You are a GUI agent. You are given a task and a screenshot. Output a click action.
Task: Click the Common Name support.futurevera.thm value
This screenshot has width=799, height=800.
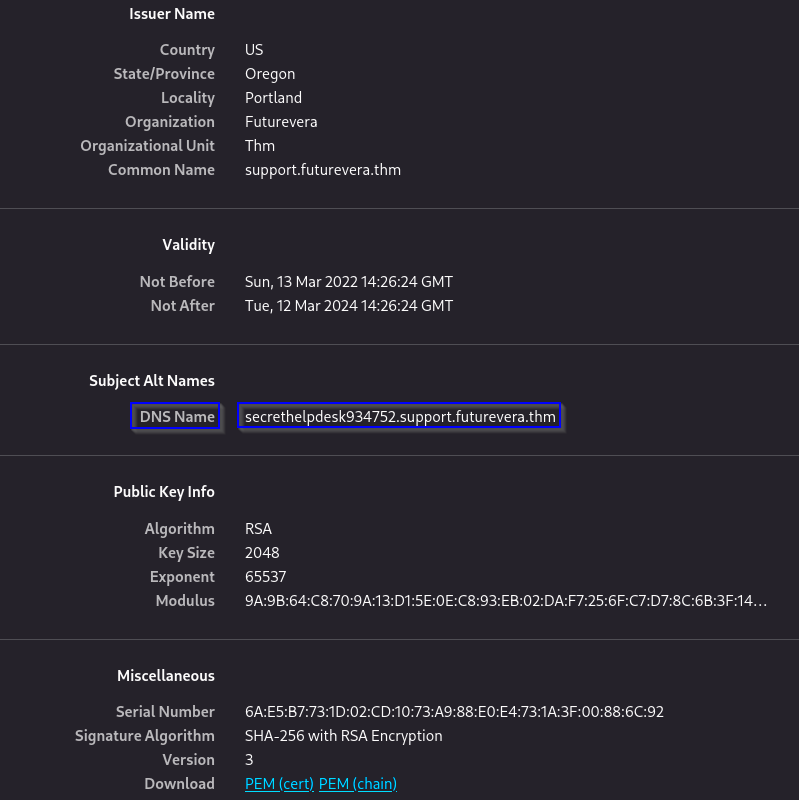coord(322,170)
